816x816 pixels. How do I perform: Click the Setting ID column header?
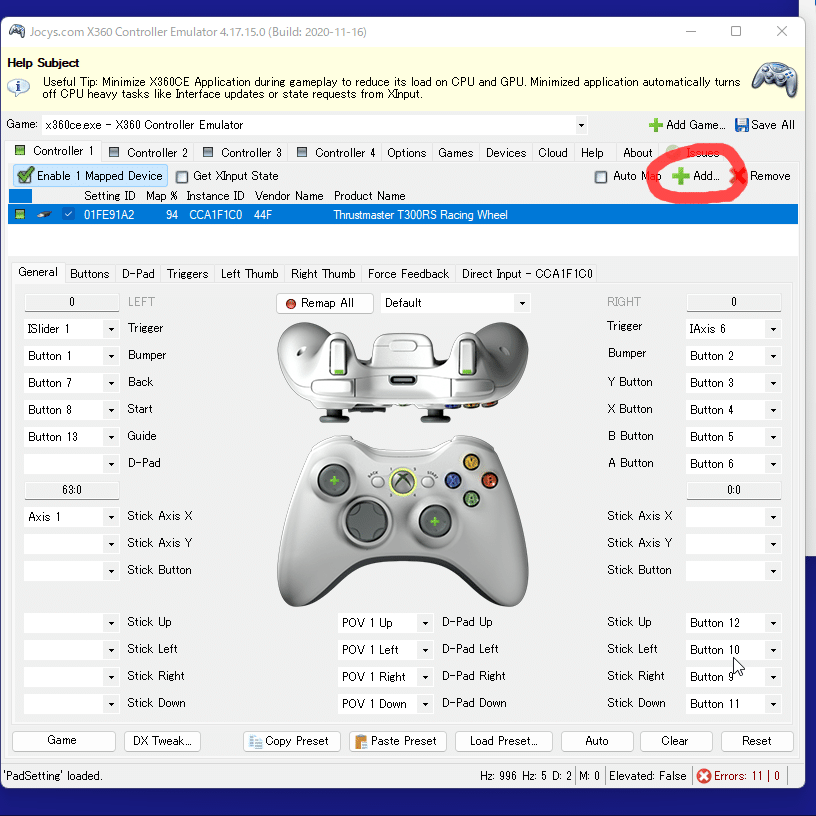[x=110, y=196]
